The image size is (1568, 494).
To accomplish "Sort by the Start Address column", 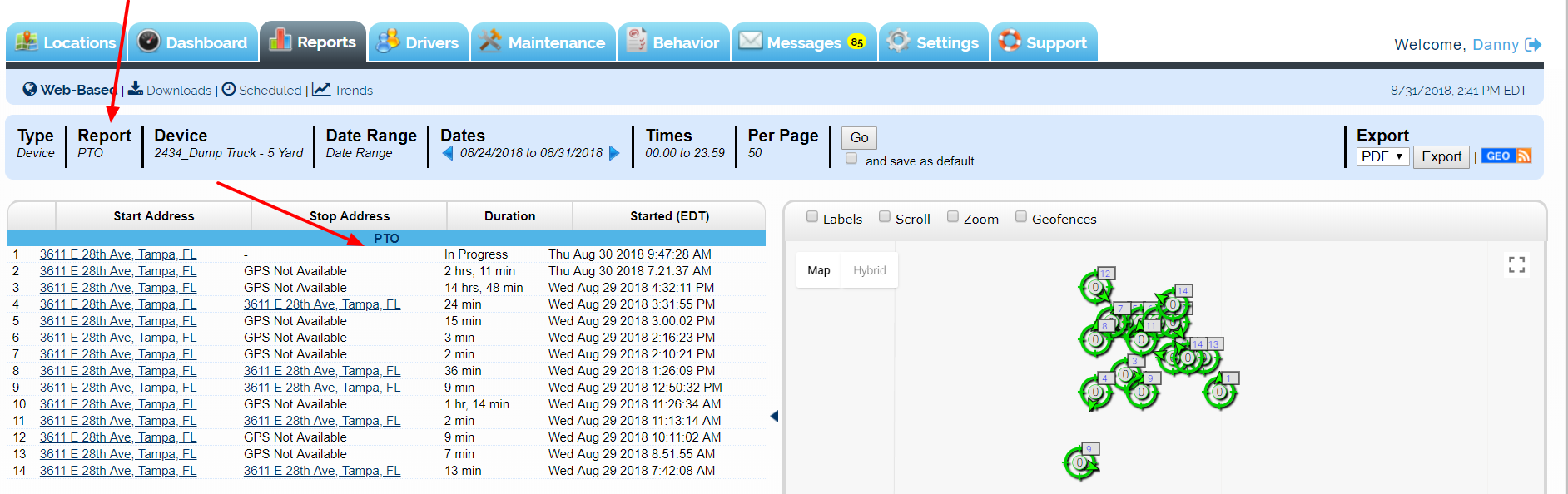I will [154, 216].
